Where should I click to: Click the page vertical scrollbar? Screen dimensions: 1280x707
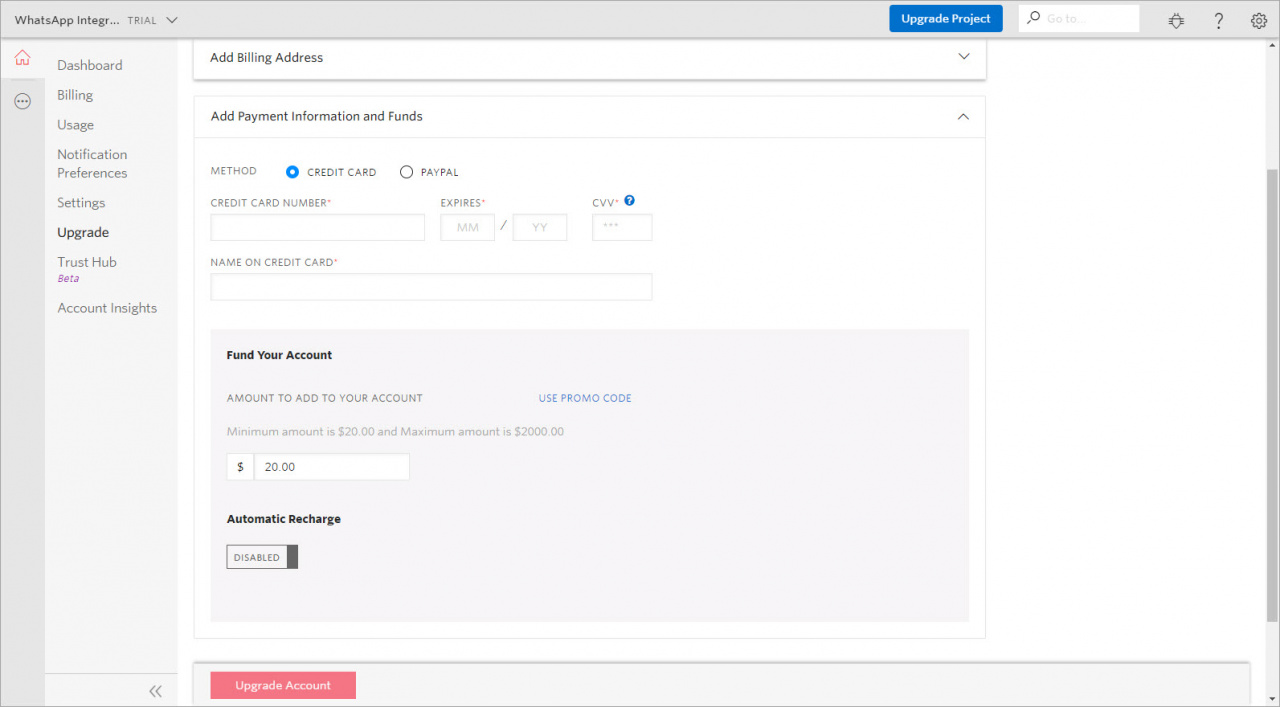click(x=1272, y=390)
